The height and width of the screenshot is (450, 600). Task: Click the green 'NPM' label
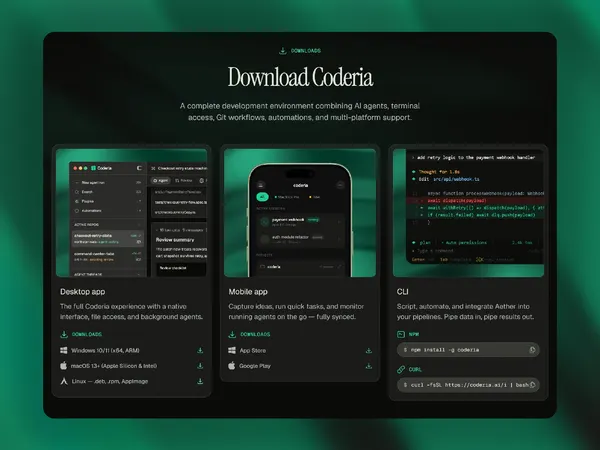point(414,334)
